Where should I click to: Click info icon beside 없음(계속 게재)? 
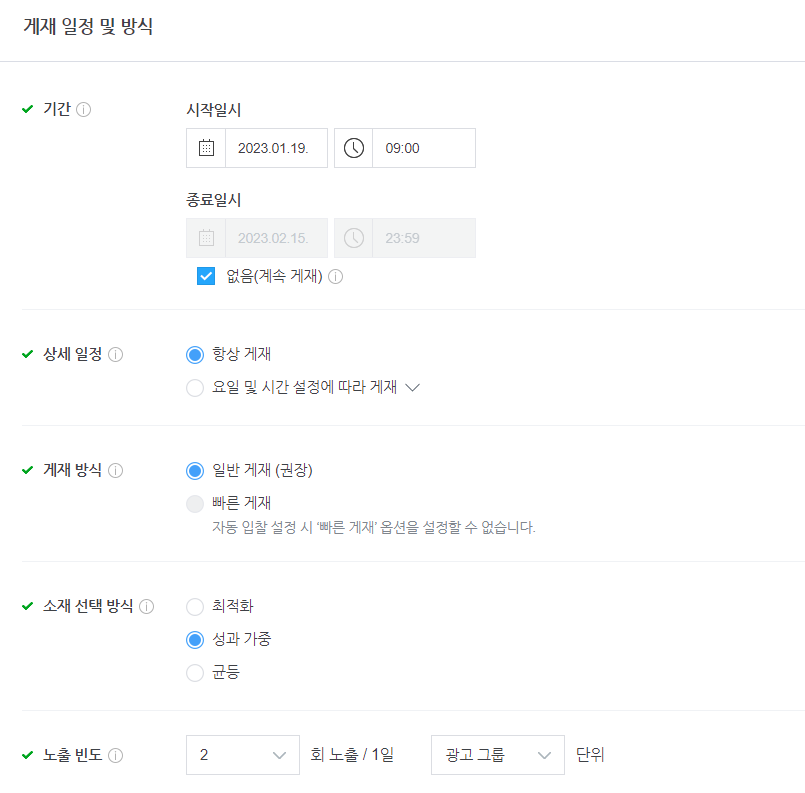[335, 277]
